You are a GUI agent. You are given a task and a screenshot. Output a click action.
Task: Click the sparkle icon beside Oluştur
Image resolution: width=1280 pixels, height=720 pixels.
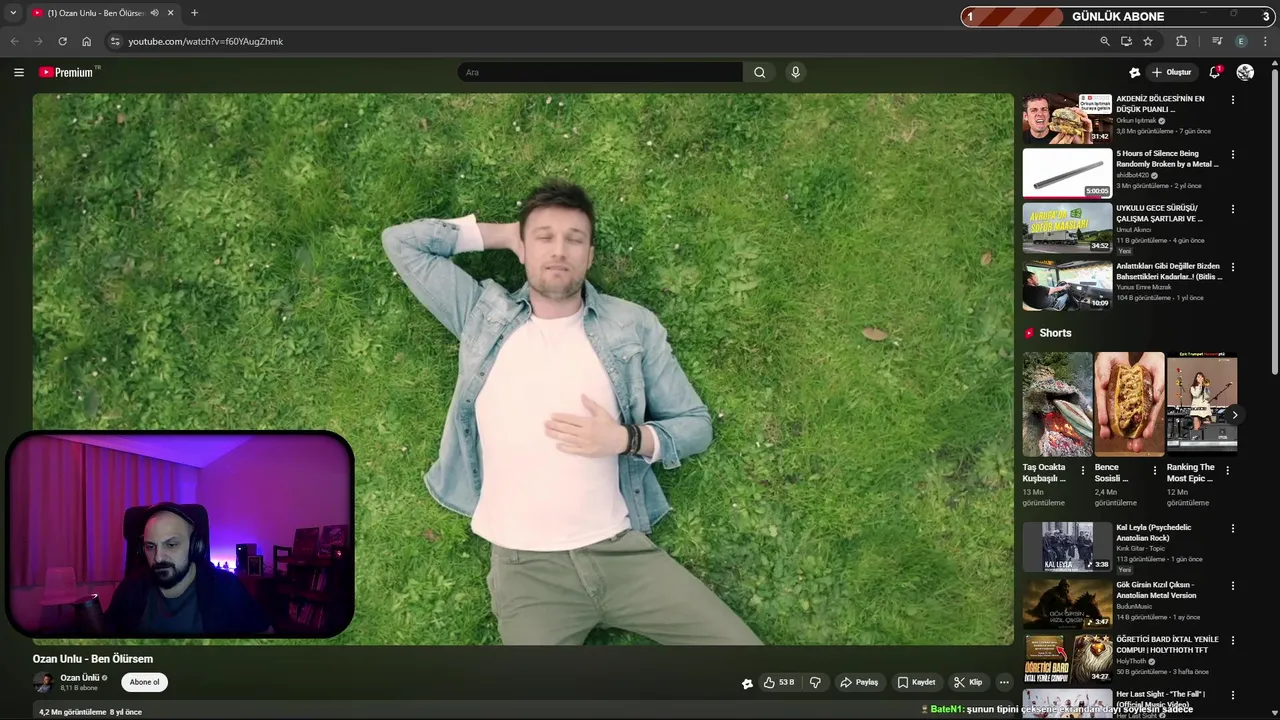coord(1134,72)
